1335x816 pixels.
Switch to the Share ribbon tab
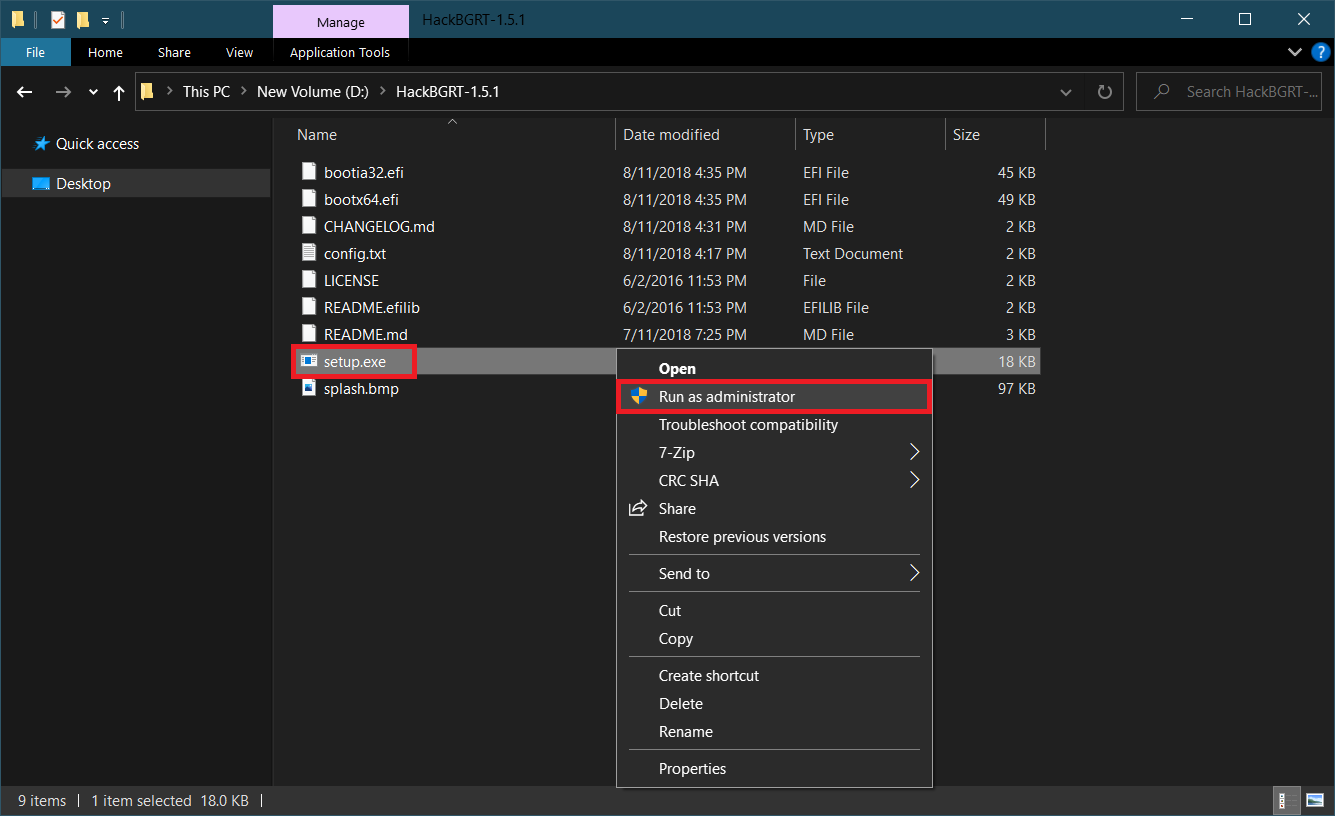point(174,52)
